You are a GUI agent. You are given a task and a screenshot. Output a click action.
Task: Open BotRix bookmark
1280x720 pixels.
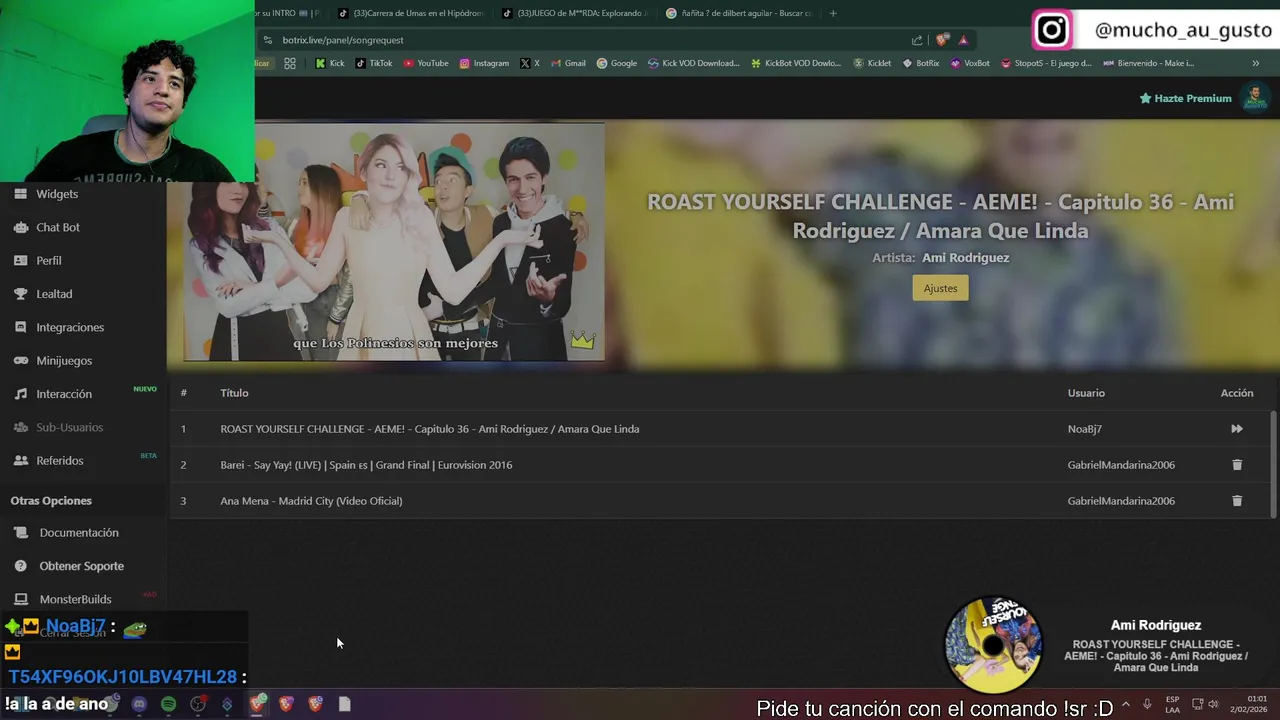921,63
